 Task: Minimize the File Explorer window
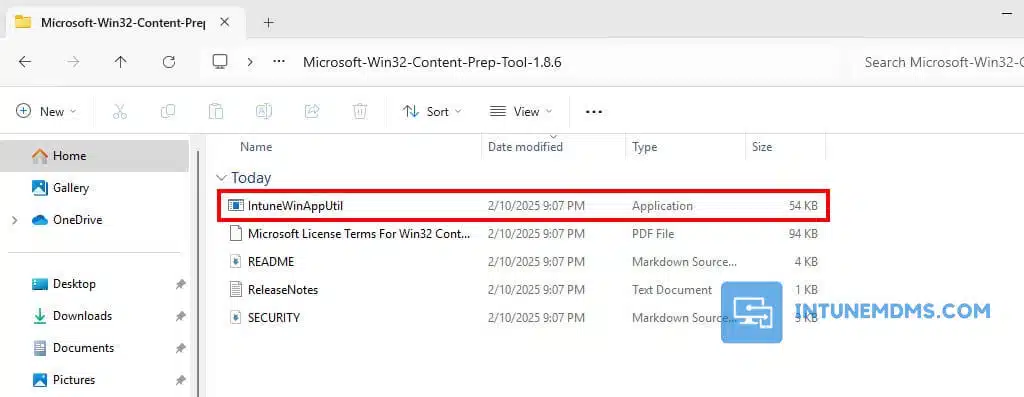tap(1006, 13)
